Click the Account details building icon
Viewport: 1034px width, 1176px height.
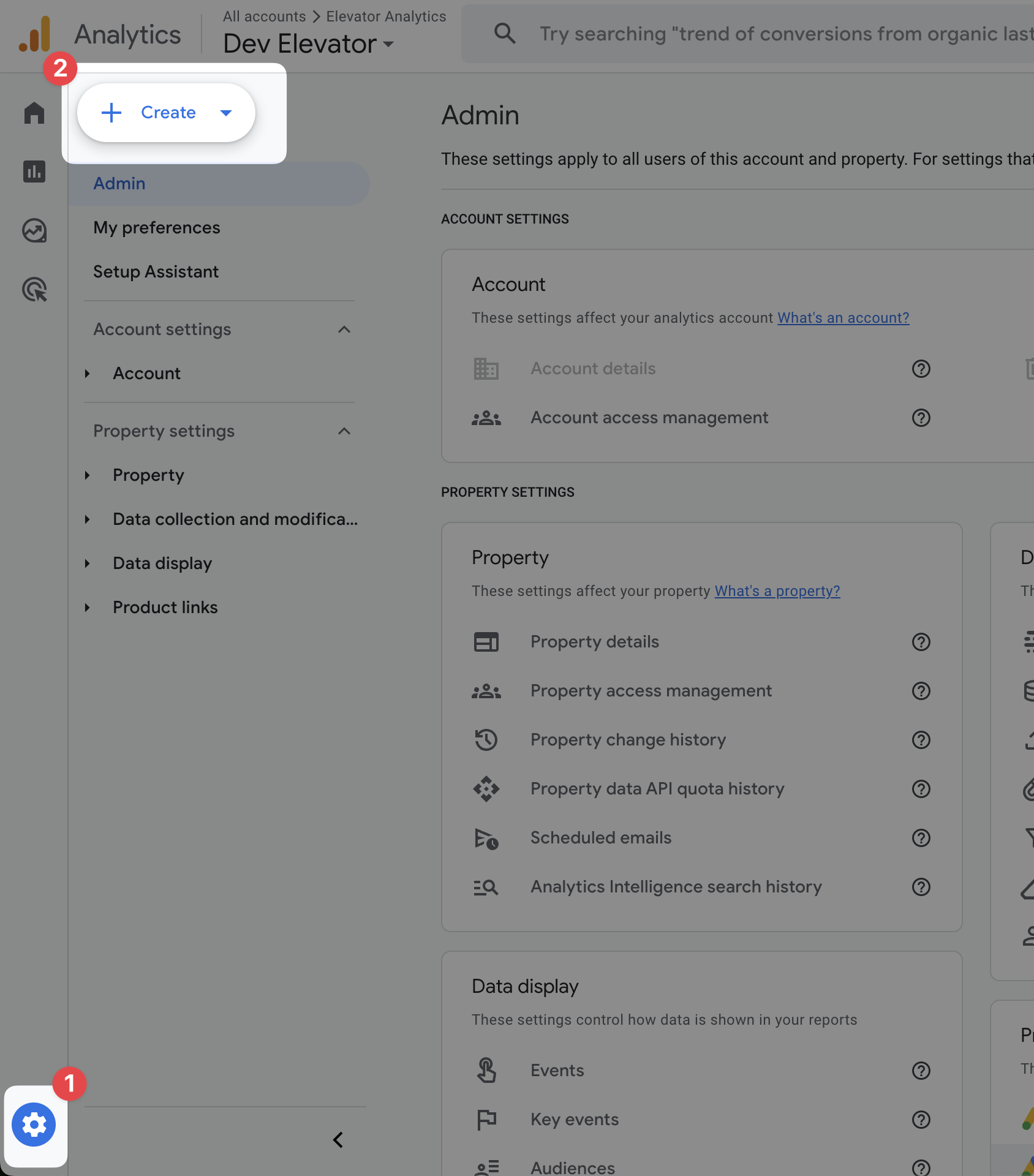pos(486,369)
